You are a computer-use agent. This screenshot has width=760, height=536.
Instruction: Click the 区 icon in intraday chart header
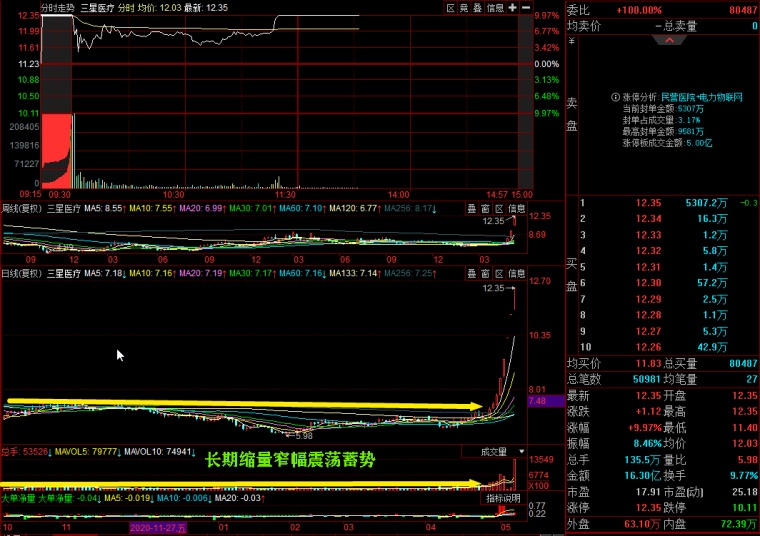click(x=451, y=7)
